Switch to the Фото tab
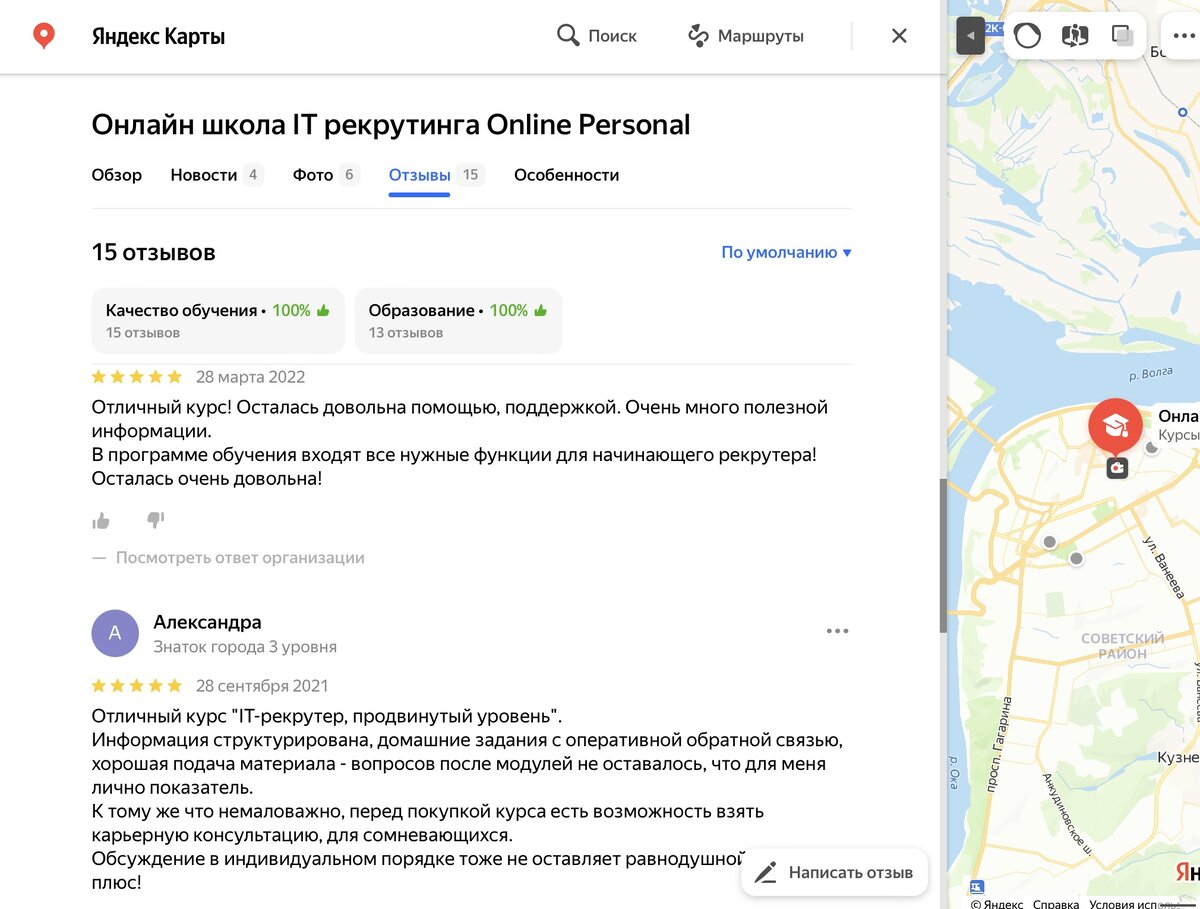 coord(325,175)
